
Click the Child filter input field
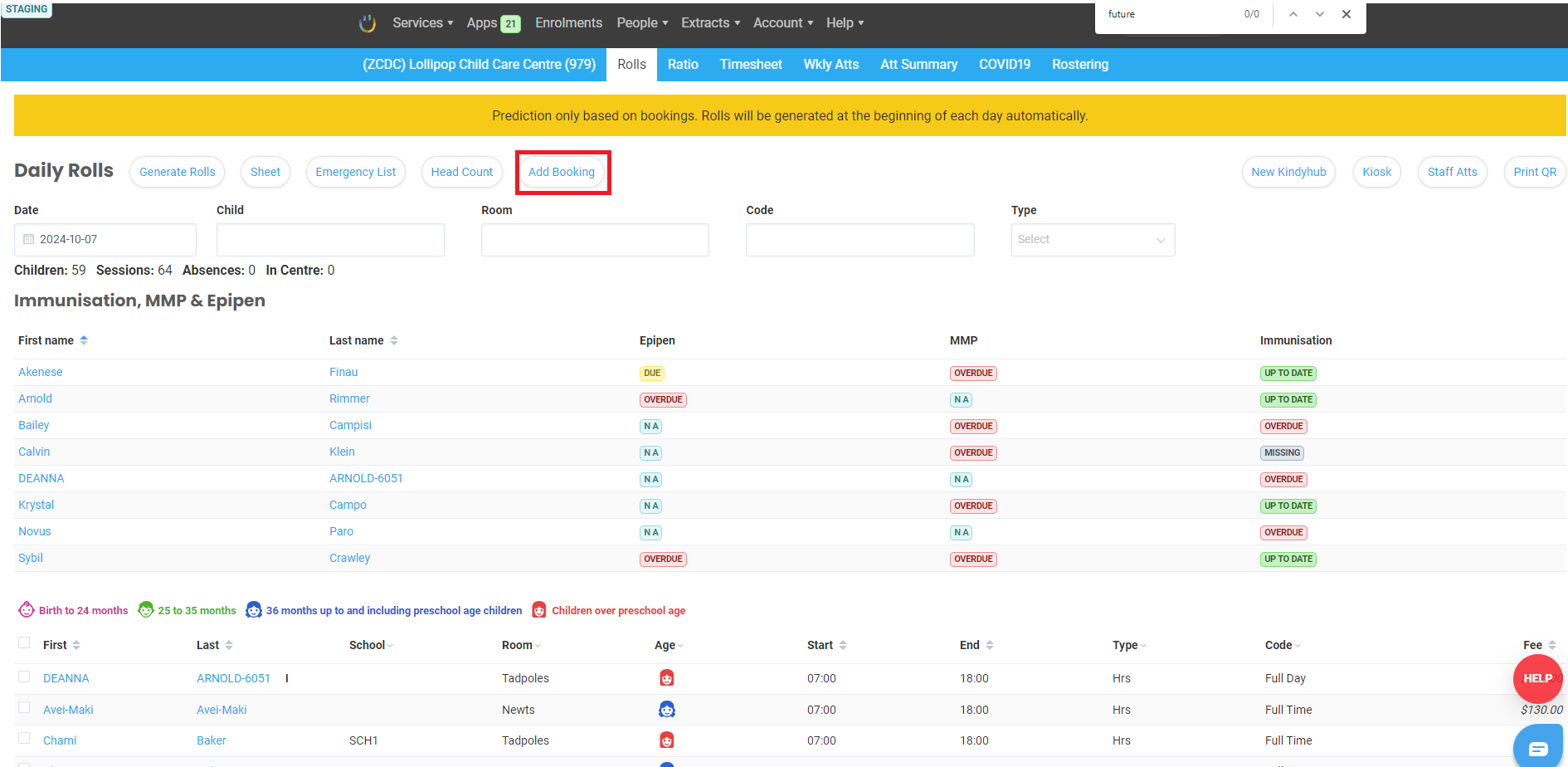click(330, 240)
